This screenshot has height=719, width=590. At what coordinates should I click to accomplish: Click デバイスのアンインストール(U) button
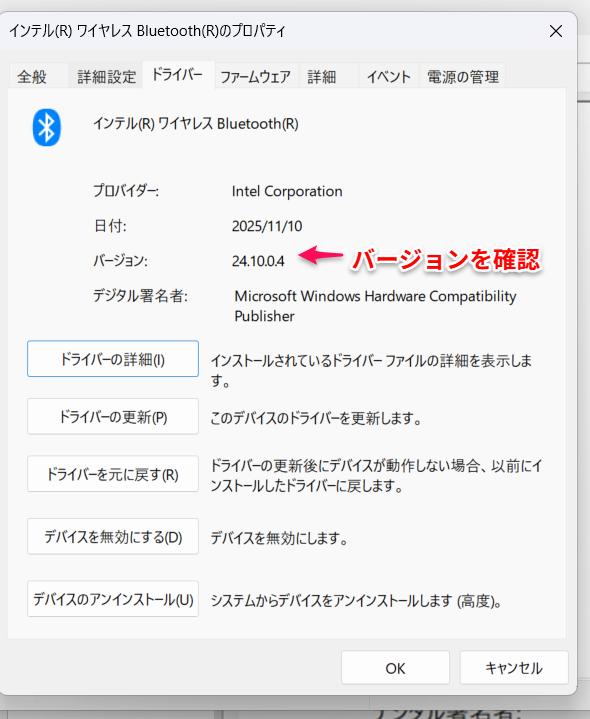pyautogui.click(x=113, y=599)
